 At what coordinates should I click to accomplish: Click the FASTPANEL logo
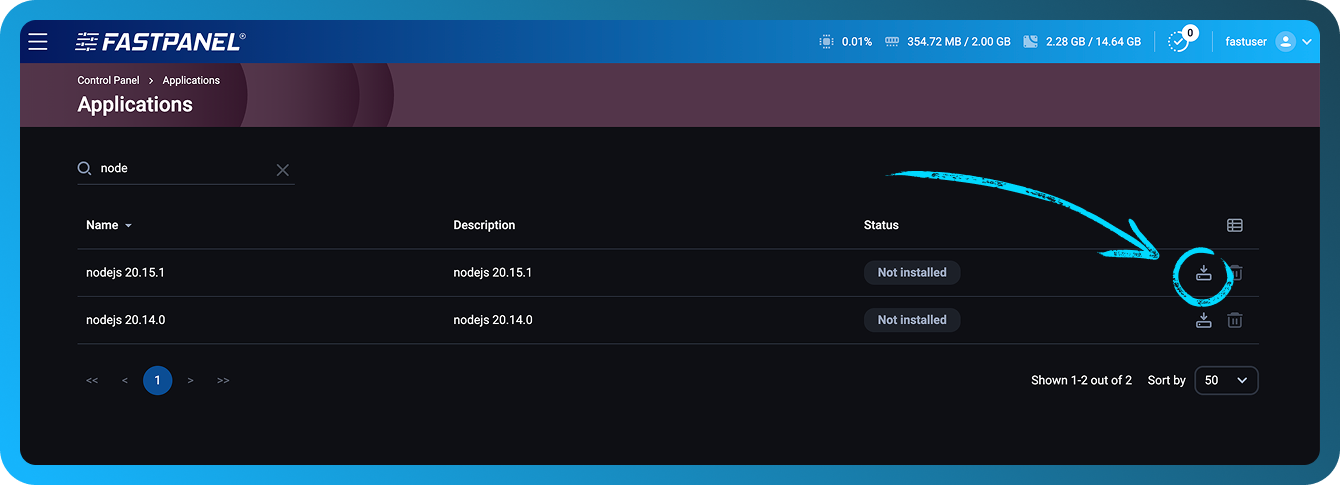click(160, 42)
